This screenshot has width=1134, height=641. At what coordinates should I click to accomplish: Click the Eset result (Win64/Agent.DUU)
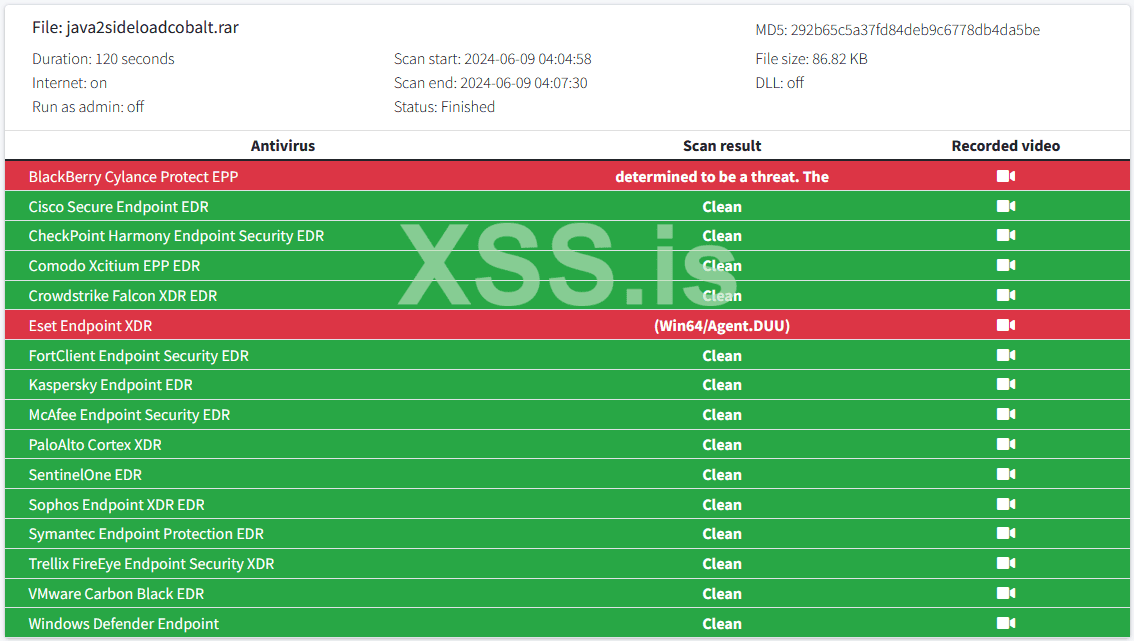pos(722,326)
